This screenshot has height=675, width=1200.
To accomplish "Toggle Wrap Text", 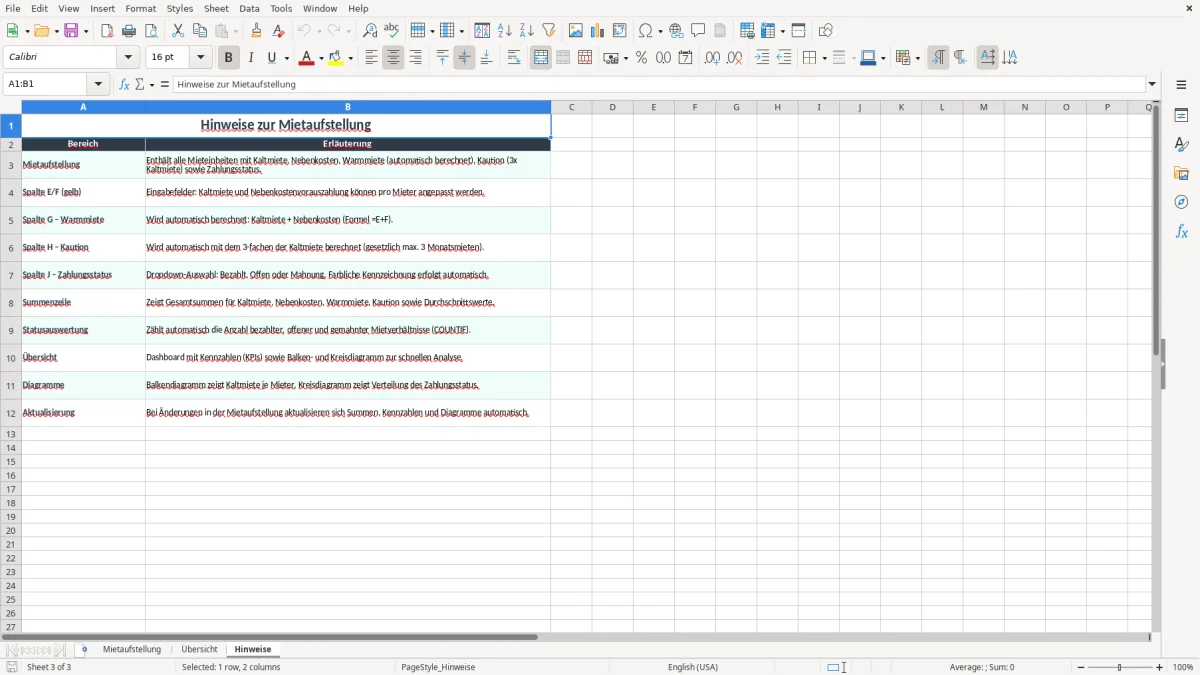I will click(x=514, y=58).
